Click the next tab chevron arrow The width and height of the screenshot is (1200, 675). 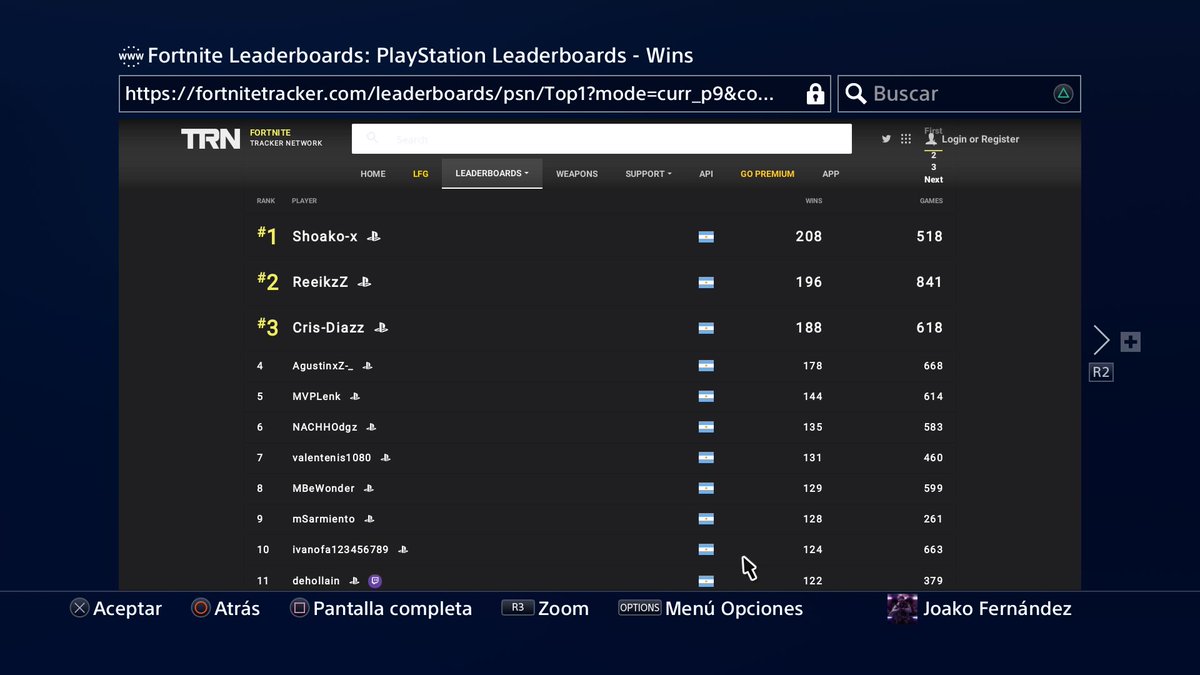coord(1101,340)
